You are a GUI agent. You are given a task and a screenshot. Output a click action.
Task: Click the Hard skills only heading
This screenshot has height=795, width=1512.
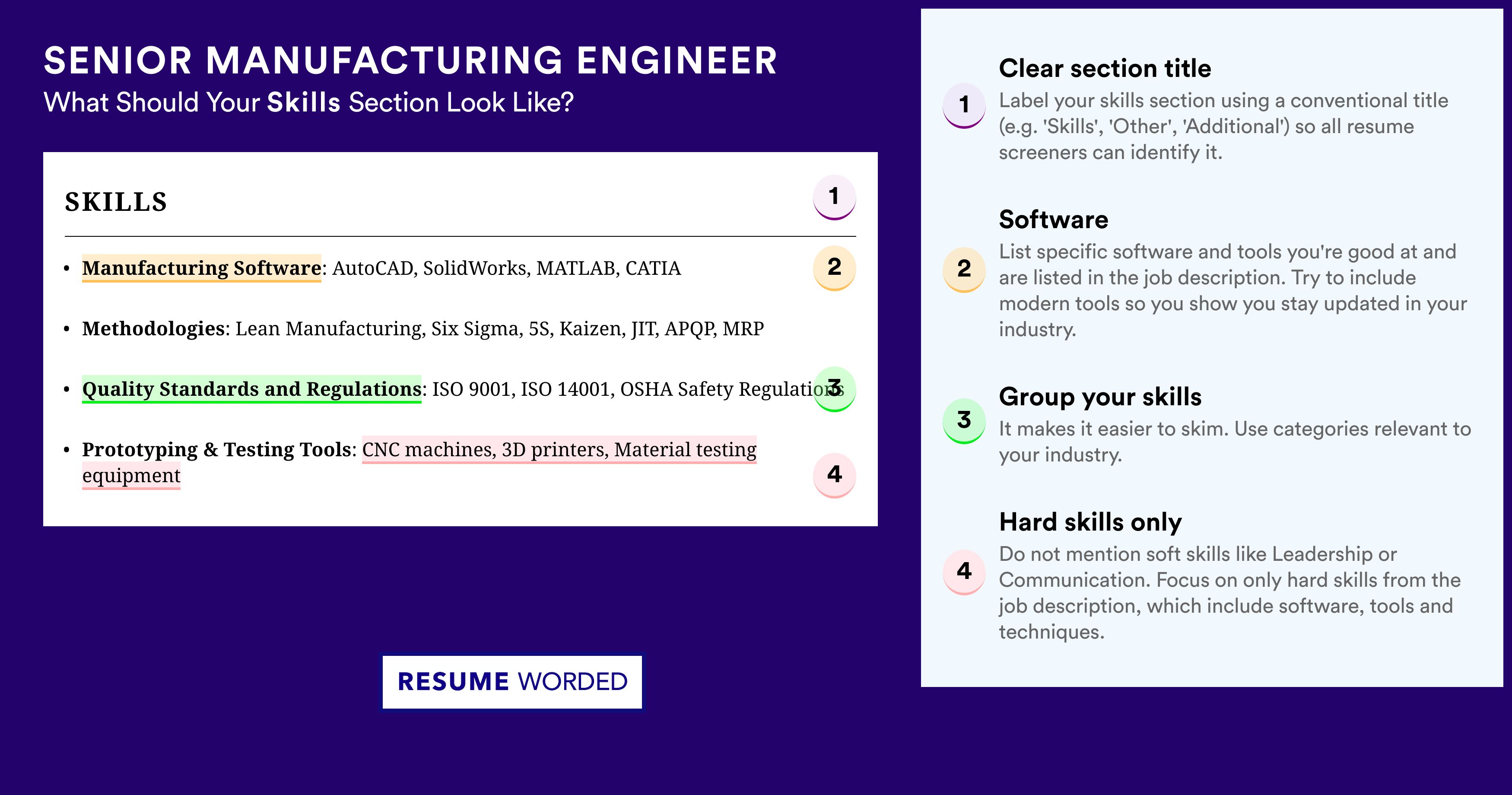coord(1090,522)
